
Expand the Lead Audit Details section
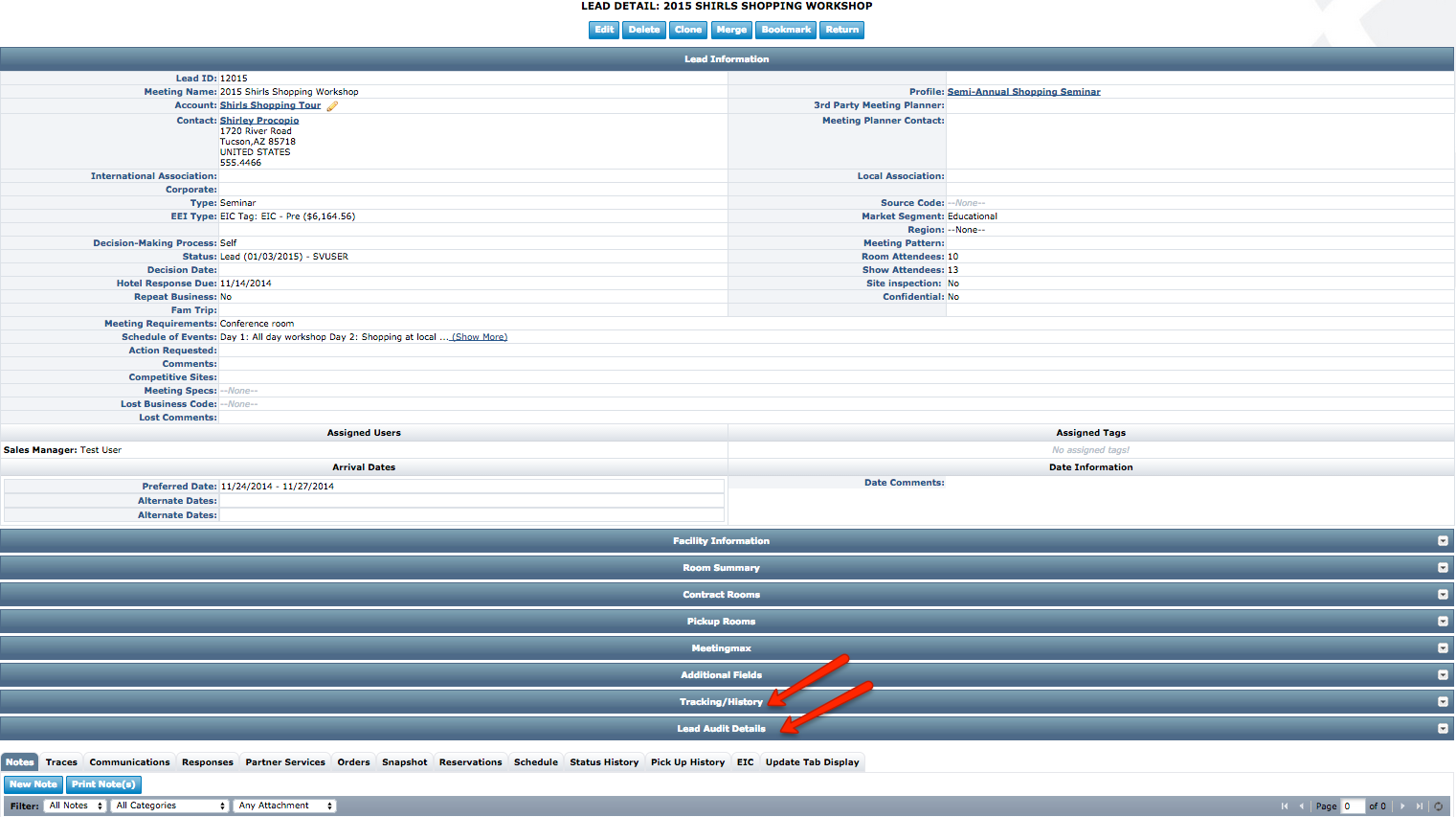pyautogui.click(x=1443, y=729)
